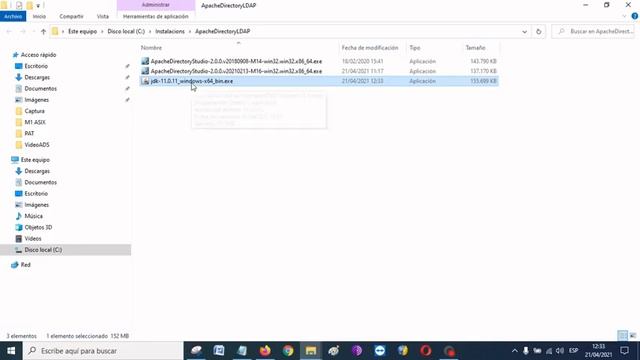Open the Archivo ribbon tab
The height and width of the screenshot is (360, 640).
click(13, 16)
